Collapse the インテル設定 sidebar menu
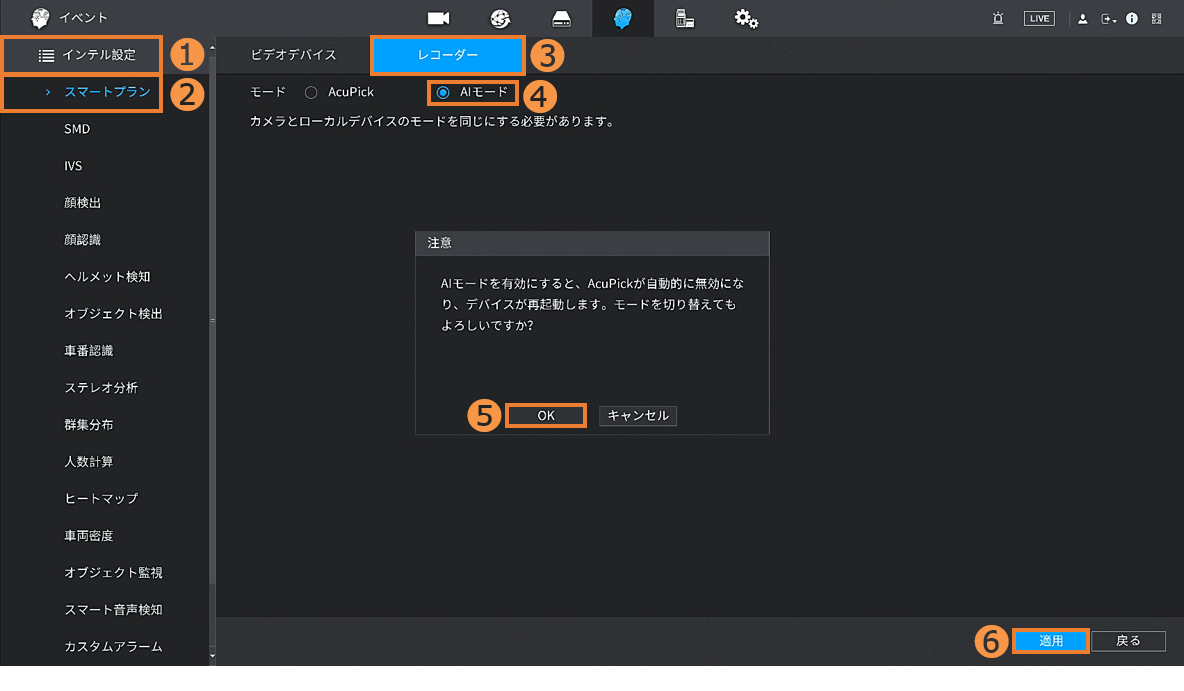This screenshot has height=691, width=1184. [86, 55]
